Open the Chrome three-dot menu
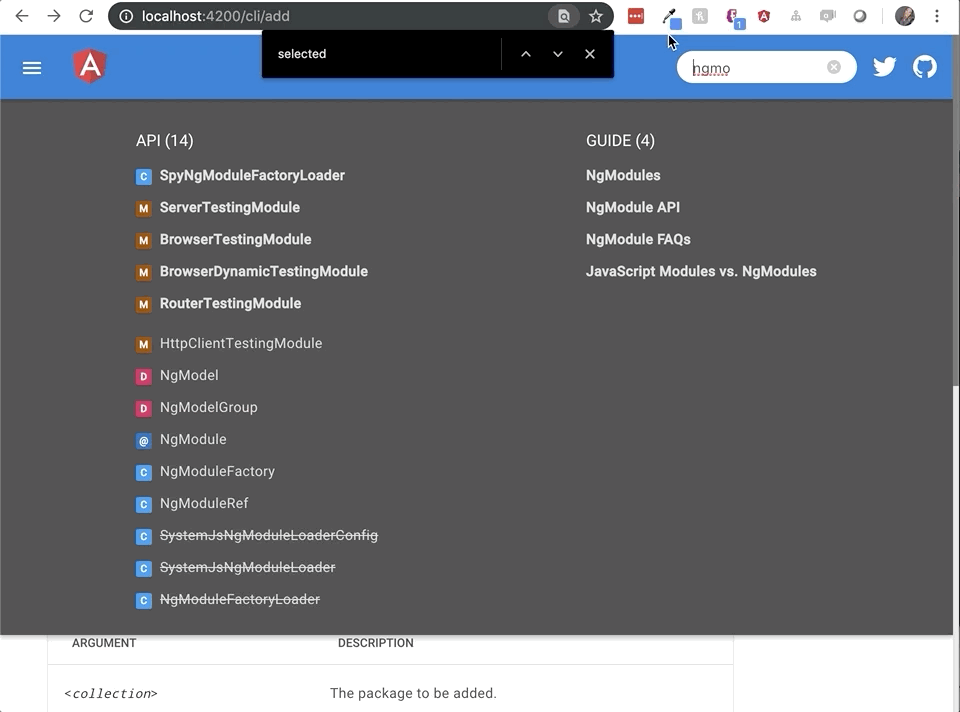 [x=937, y=16]
